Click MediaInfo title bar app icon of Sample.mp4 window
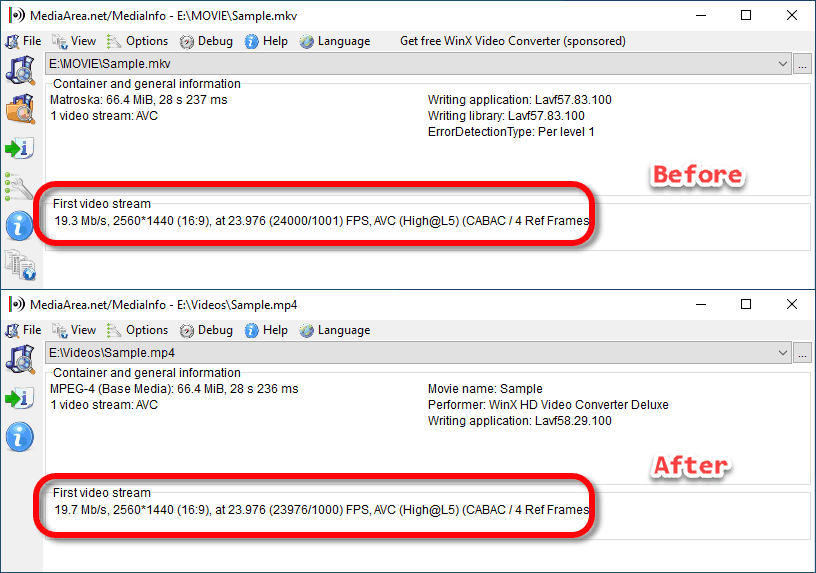This screenshot has width=816, height=573. coord(16,304)
